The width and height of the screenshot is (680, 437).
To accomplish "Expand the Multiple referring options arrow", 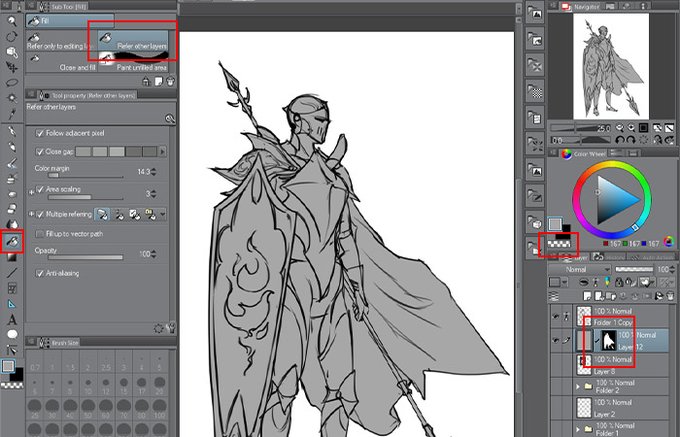I will [x=163, y=214].
